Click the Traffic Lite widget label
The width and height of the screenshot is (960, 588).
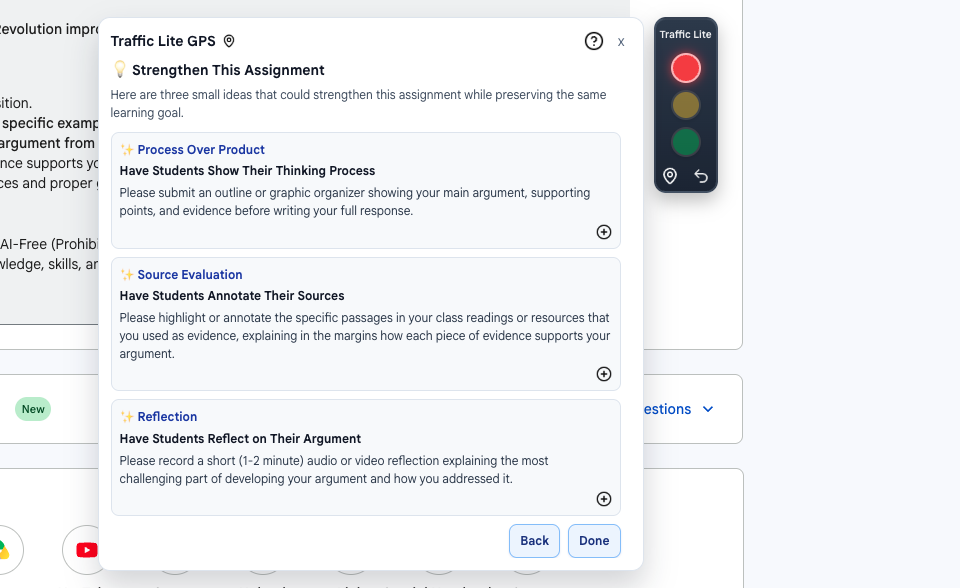[x=685, y=34]
